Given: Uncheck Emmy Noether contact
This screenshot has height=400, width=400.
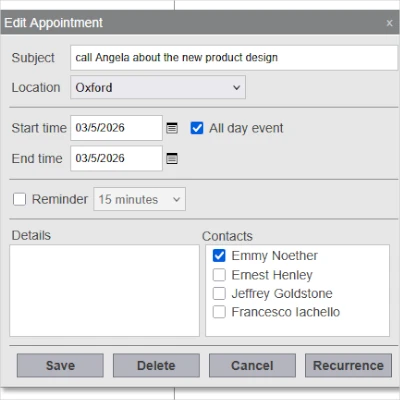Looking at the screenshot, I should [219, 256].
